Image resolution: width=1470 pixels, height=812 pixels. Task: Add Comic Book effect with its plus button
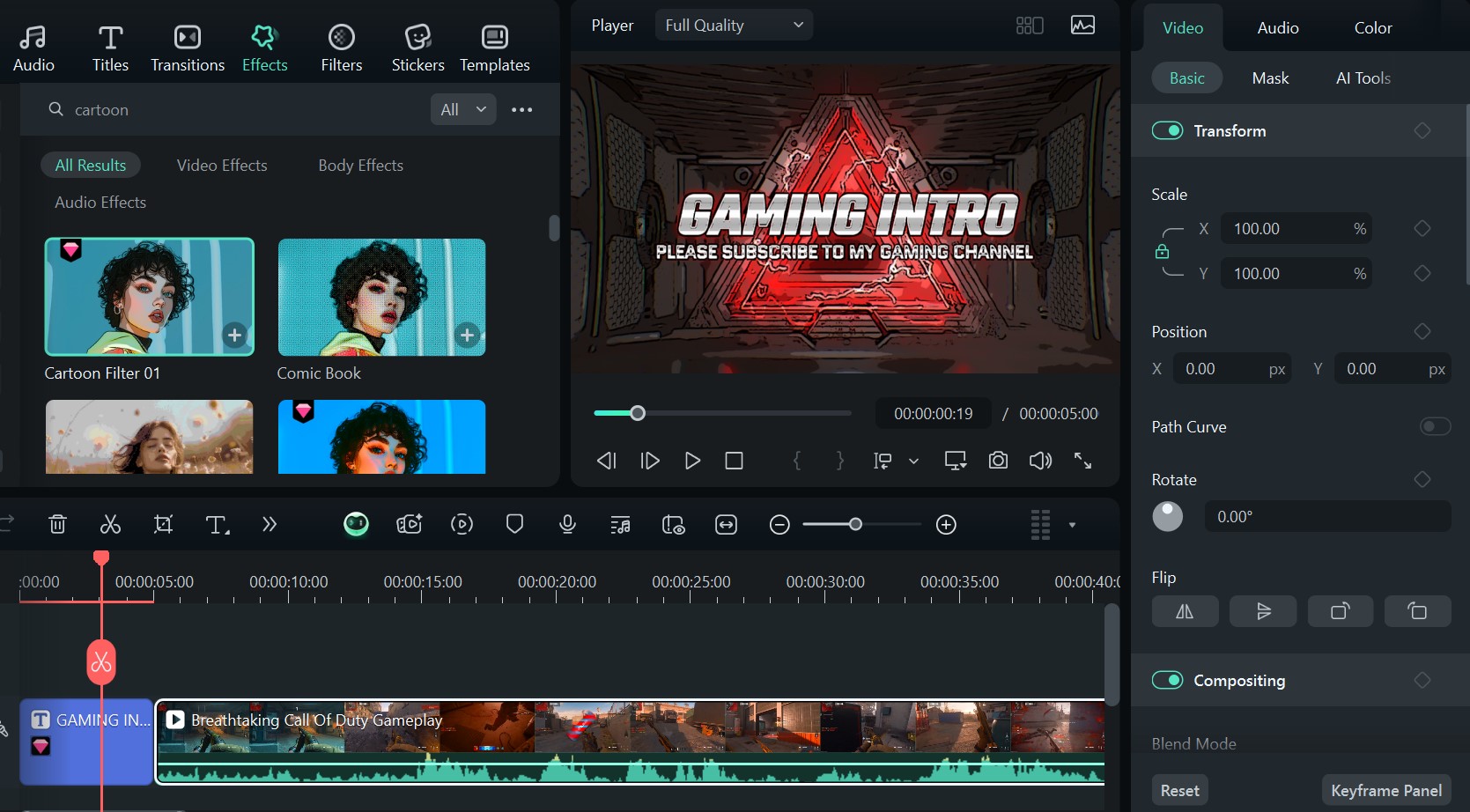click(x=467, y=336)
